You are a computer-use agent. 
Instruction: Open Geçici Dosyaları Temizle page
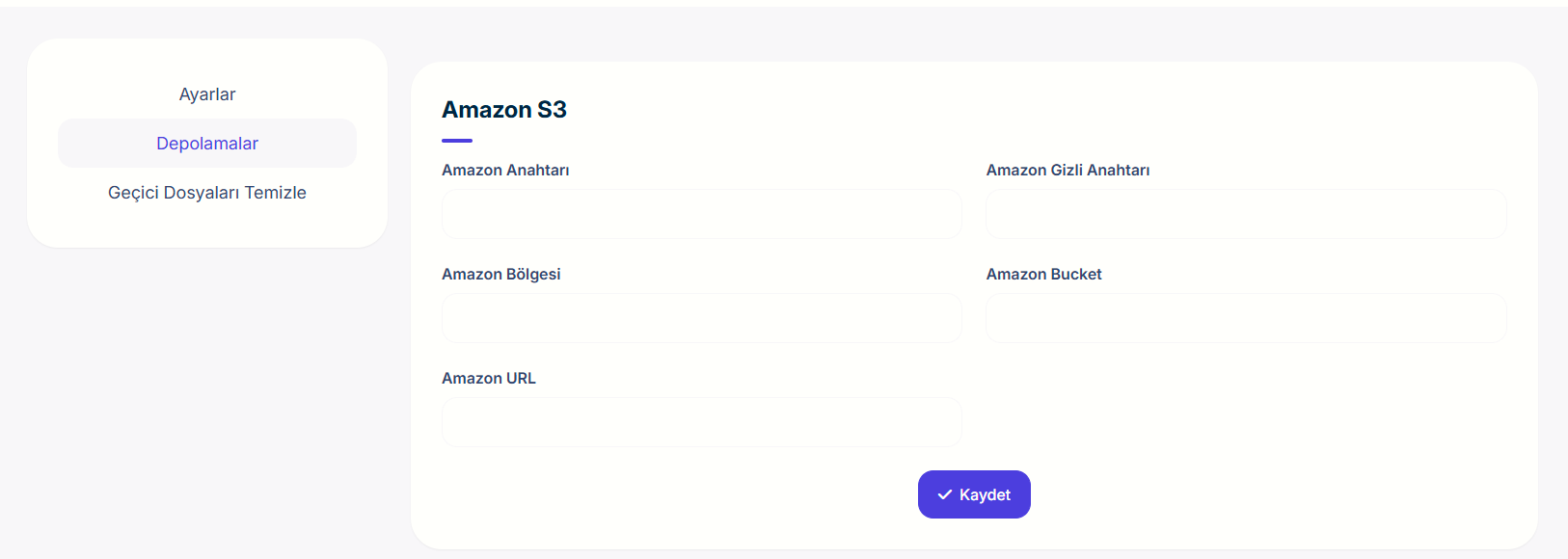click(x=207, y=193)
